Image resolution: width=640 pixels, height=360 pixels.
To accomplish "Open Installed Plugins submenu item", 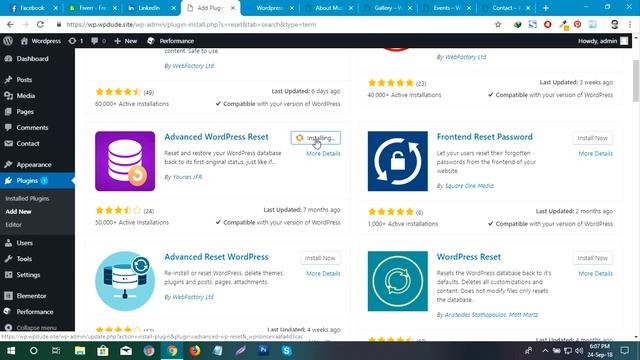I will [x=27, y=198].
